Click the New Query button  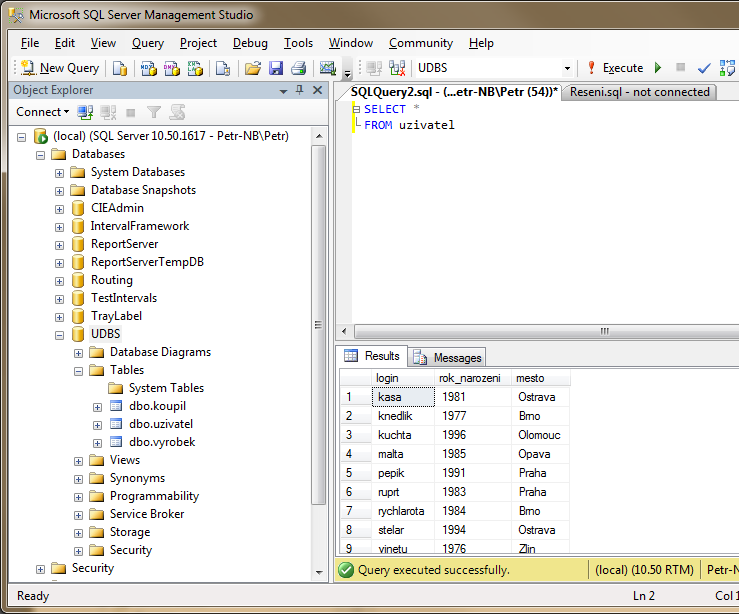pos(60,68)
